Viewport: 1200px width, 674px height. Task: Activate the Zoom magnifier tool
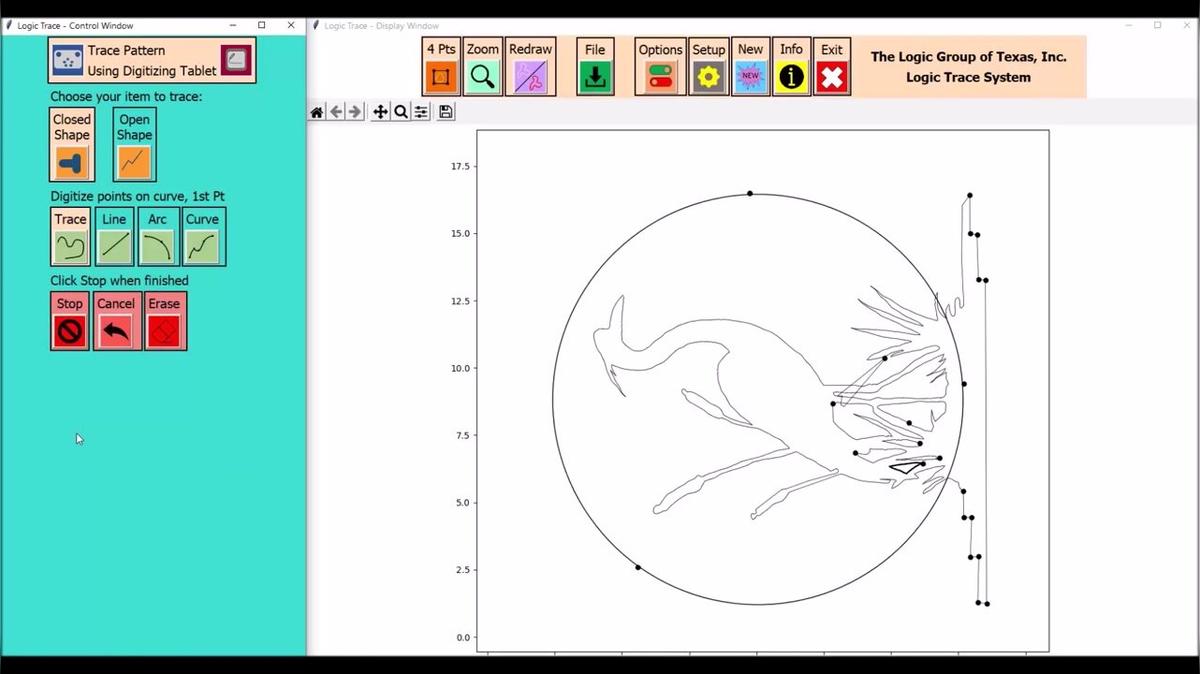tap(483, 67)
